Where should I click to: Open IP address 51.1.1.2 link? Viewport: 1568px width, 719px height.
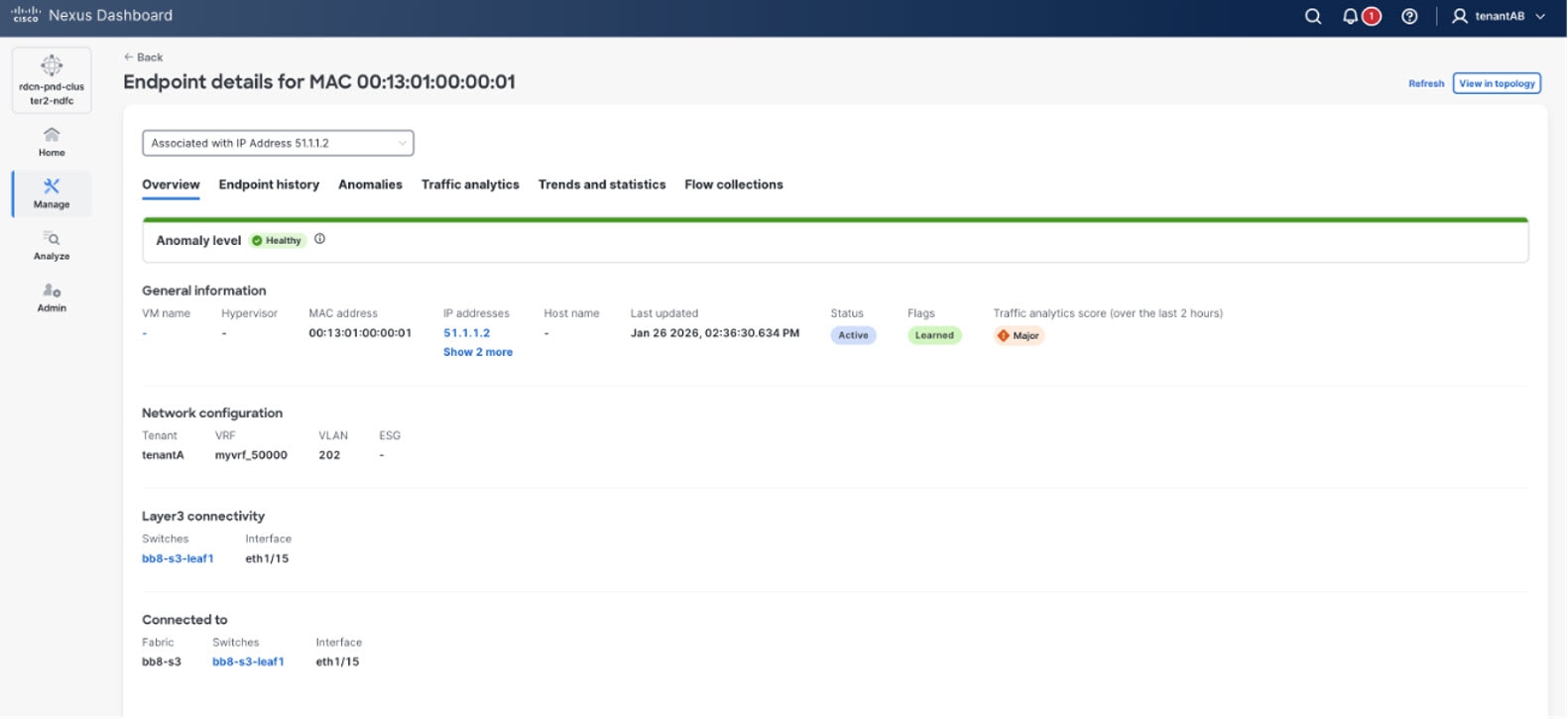click(x=466, y=333)
